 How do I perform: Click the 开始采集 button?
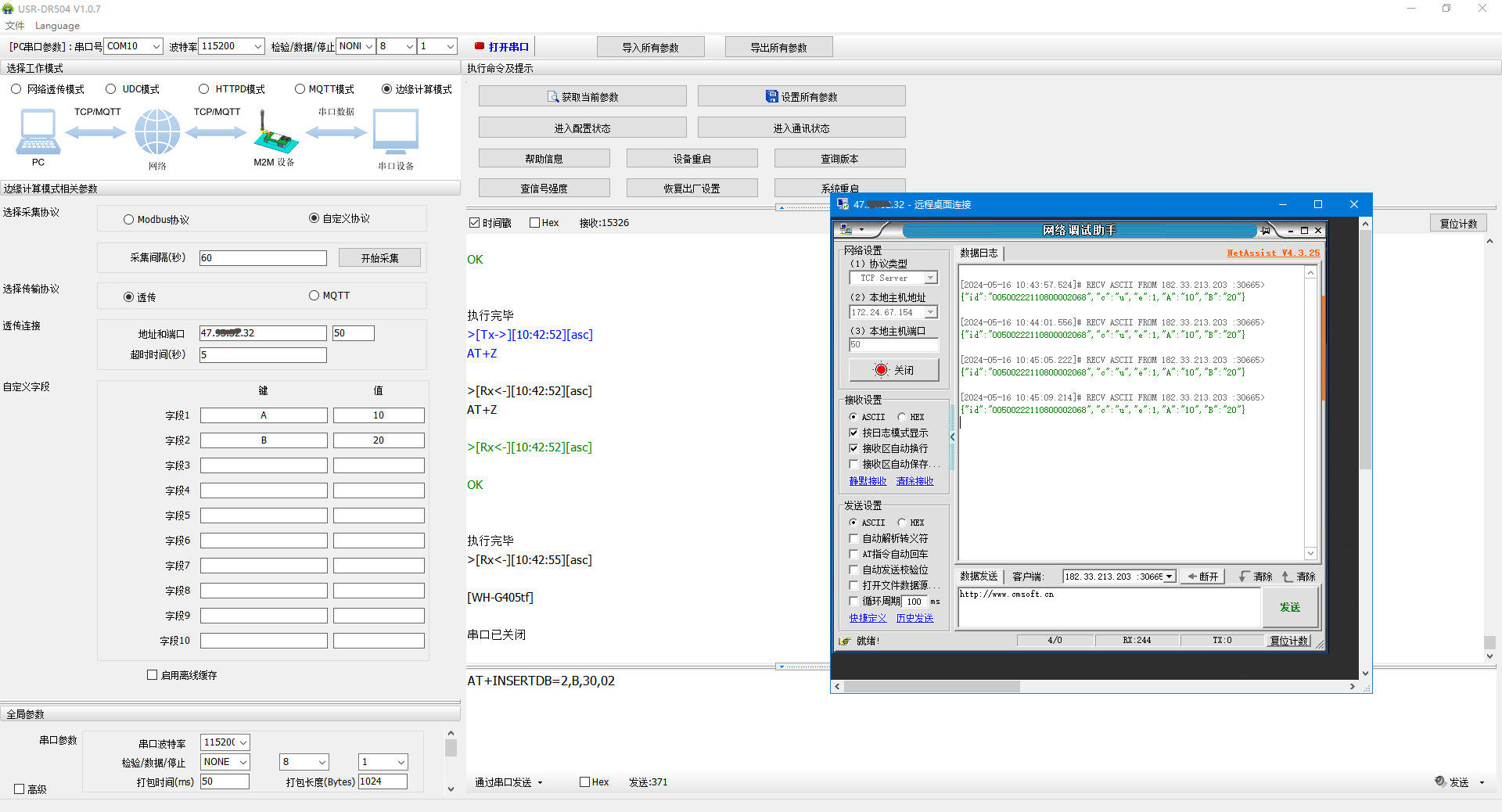[x=379, y=258]
